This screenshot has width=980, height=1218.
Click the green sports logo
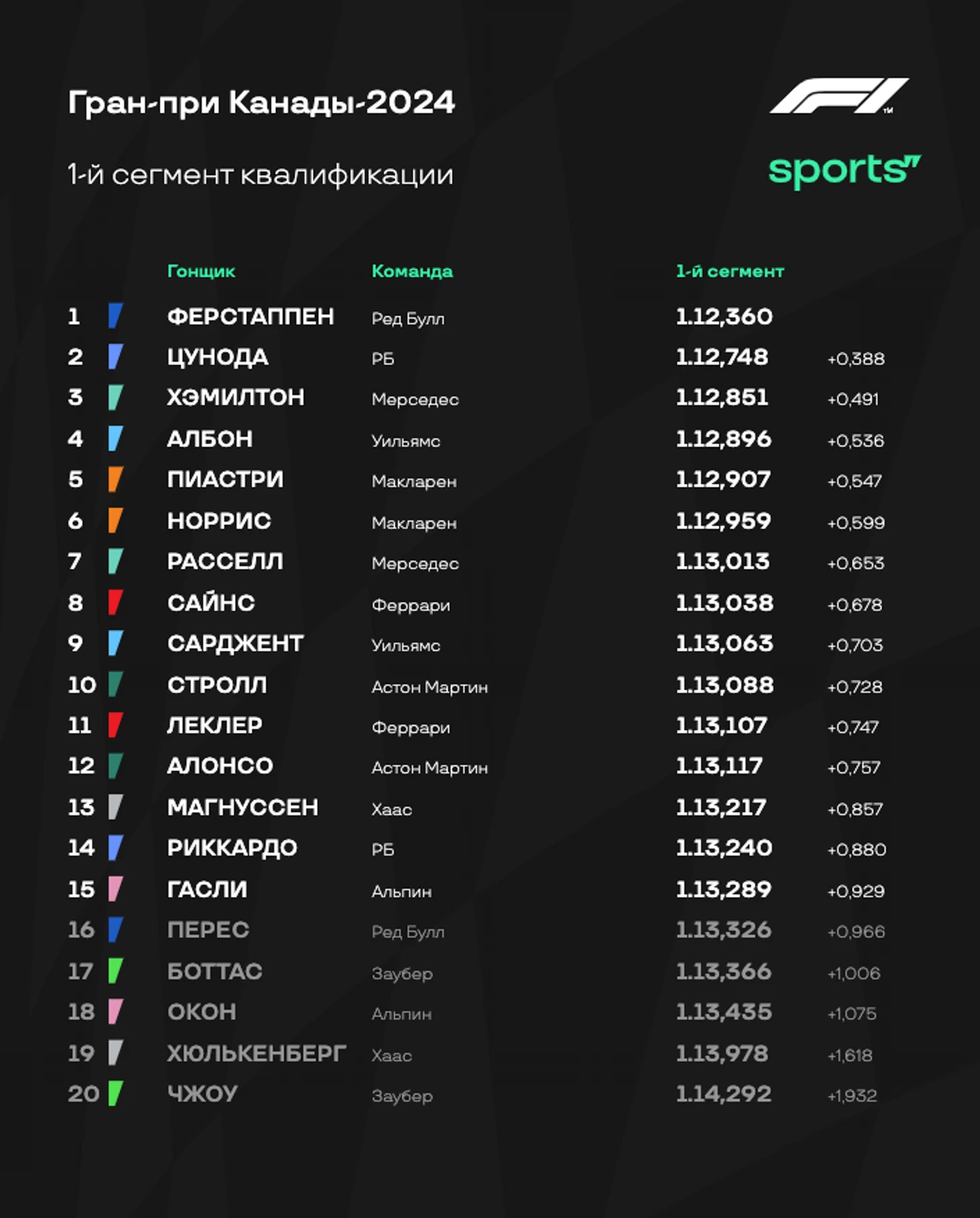844,171
